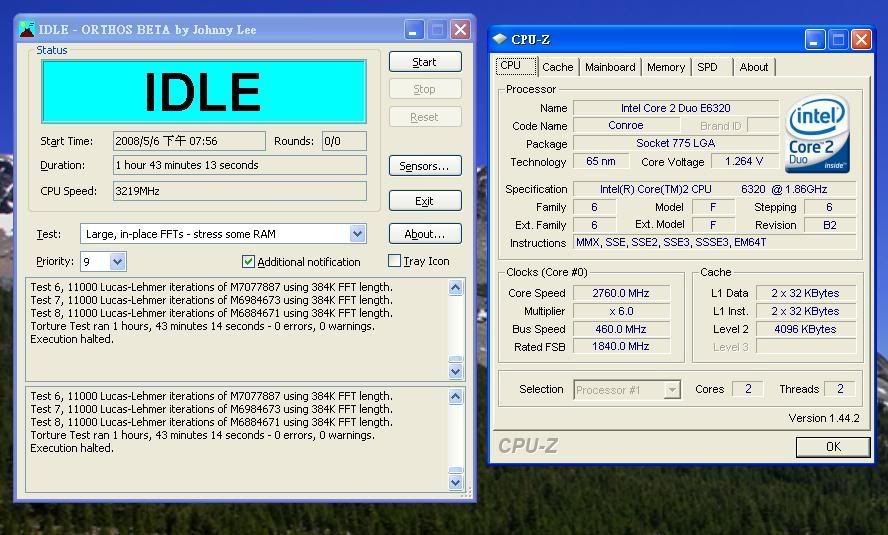Minimize the Orthos window
The image size is (888, 535).
pyautogui.click(x=414, y=29)
